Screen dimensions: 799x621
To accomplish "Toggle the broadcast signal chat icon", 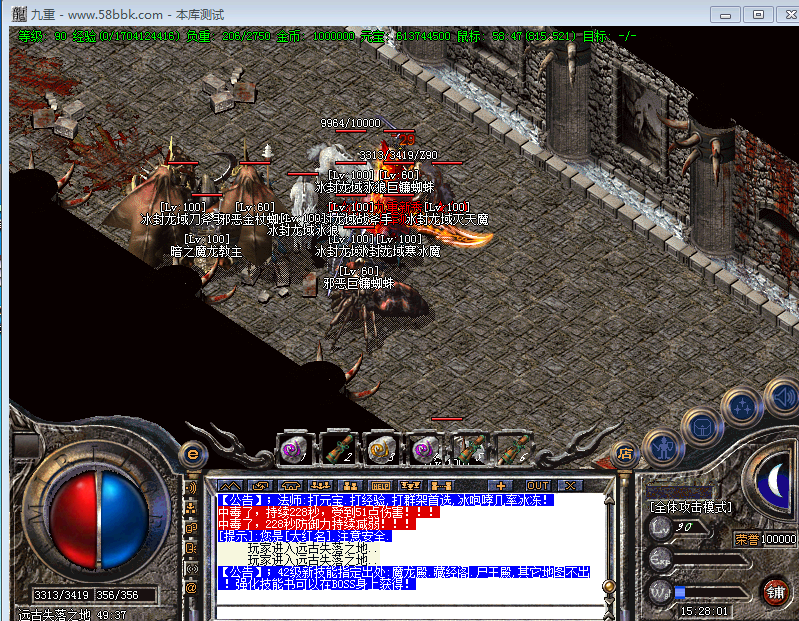I will coord(192,568).
